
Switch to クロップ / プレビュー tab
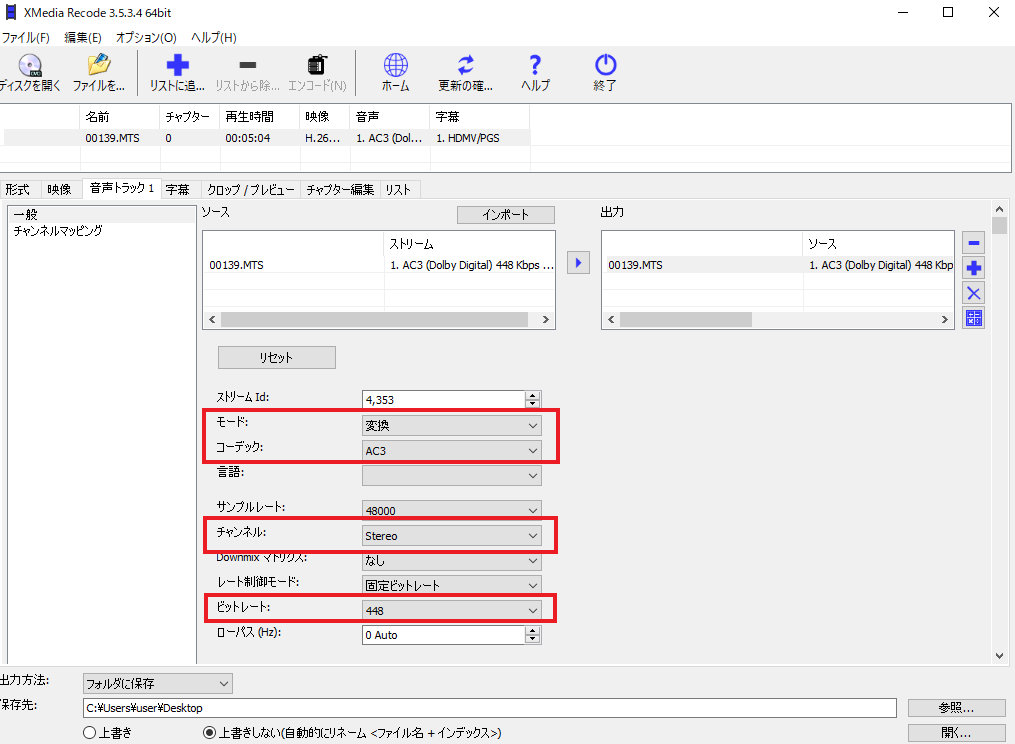251,190
